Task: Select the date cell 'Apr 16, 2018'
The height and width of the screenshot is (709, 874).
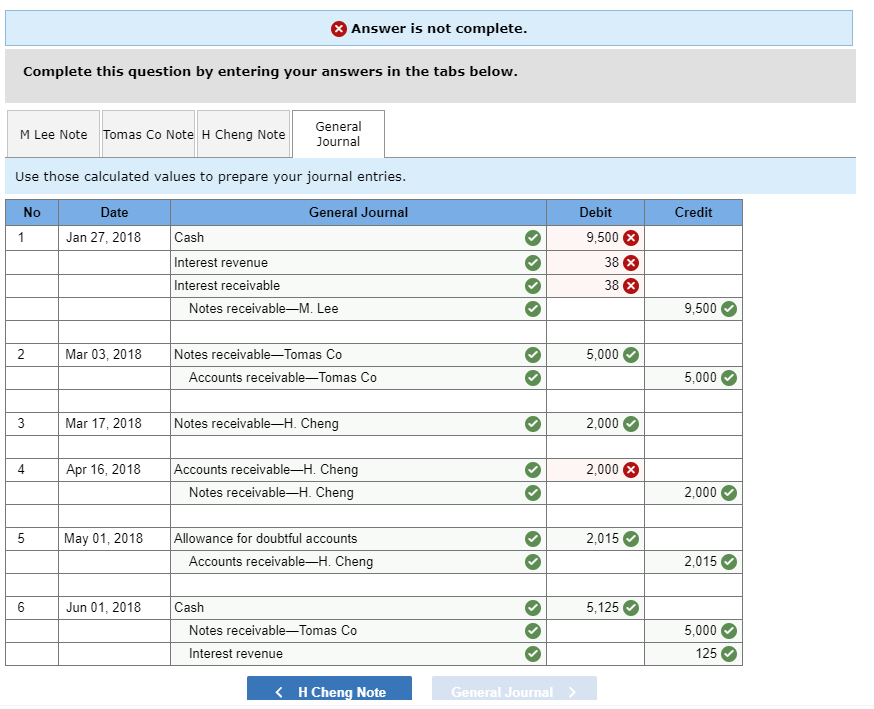Action: (114, 470)
